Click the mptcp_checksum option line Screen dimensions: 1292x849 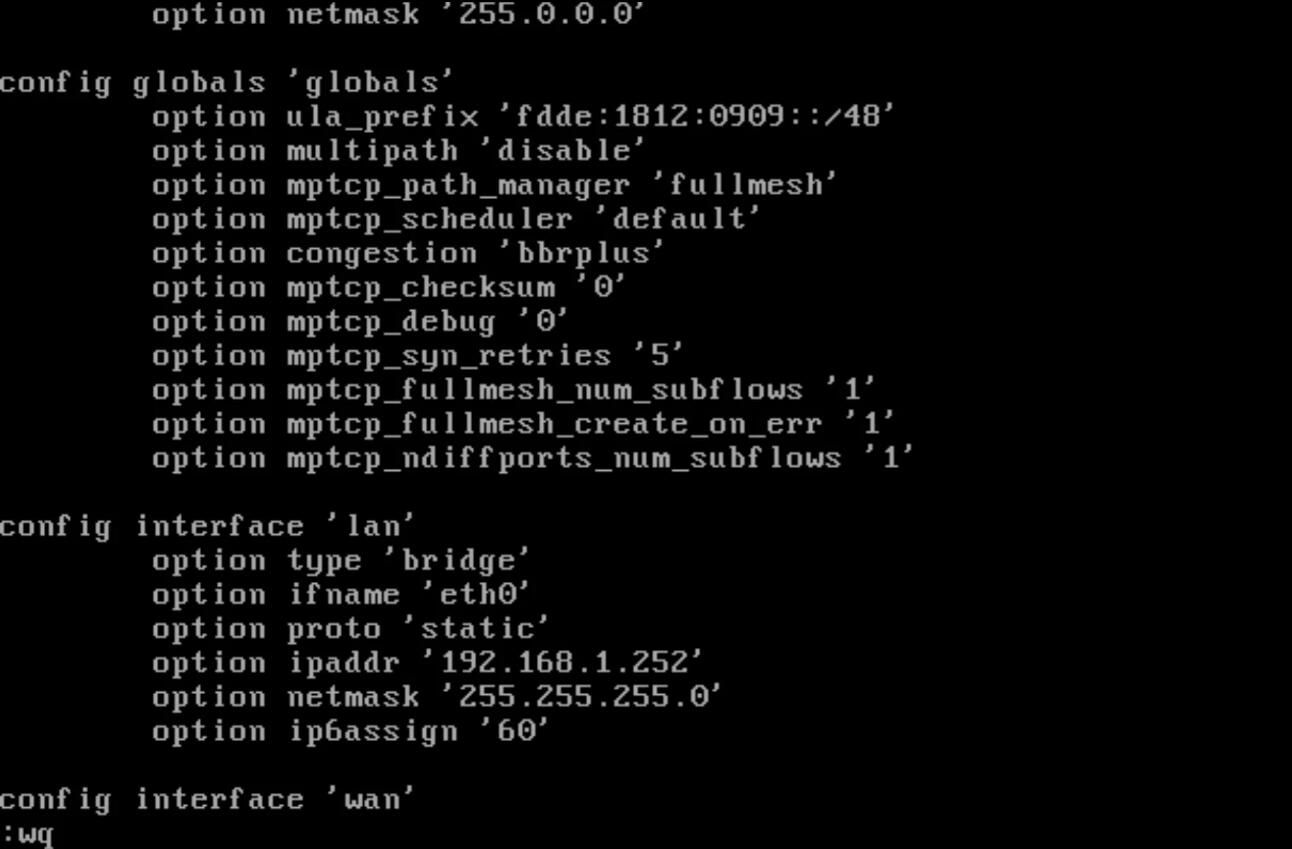tap(388, 288)
